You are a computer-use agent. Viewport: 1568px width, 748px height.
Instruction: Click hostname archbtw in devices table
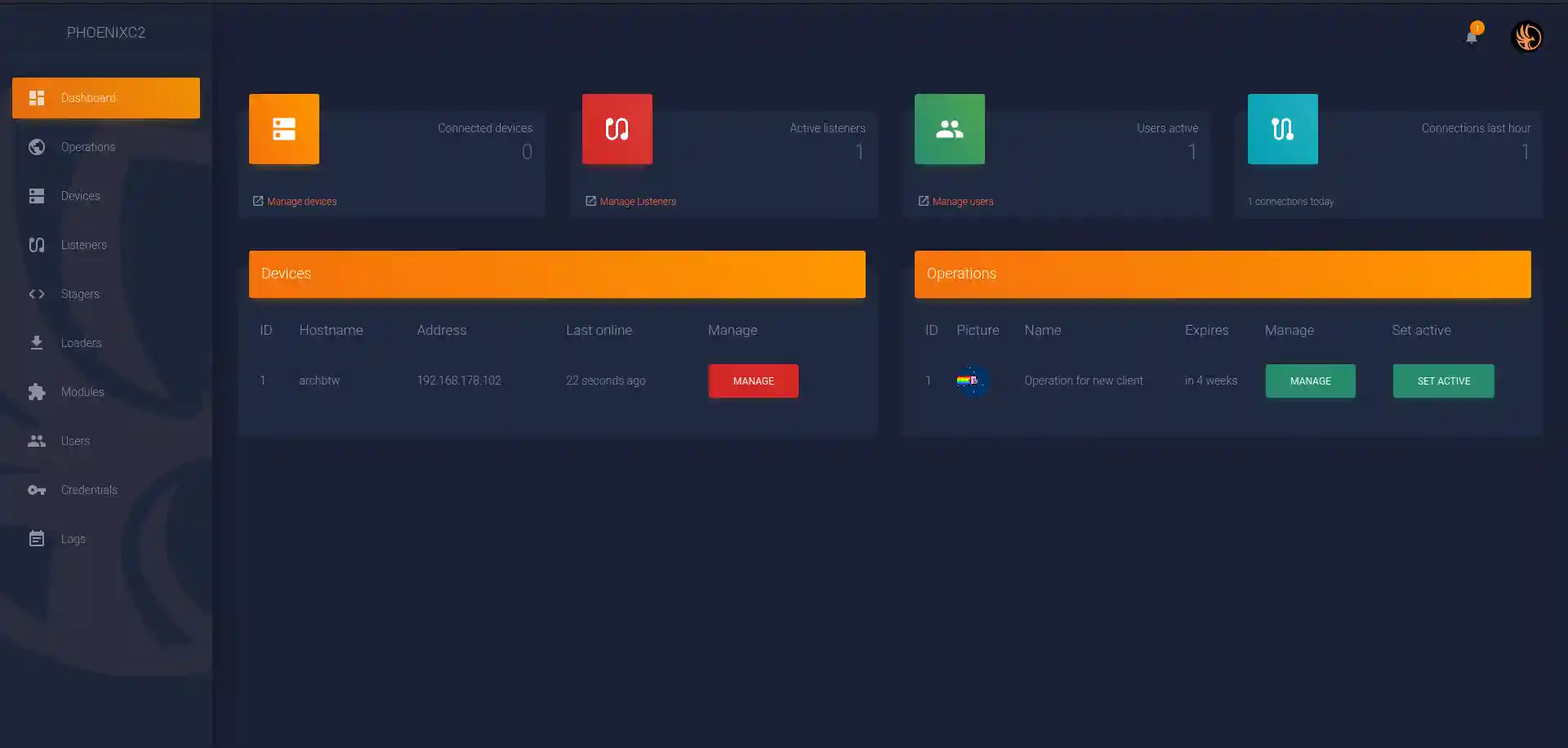(319, 381)
